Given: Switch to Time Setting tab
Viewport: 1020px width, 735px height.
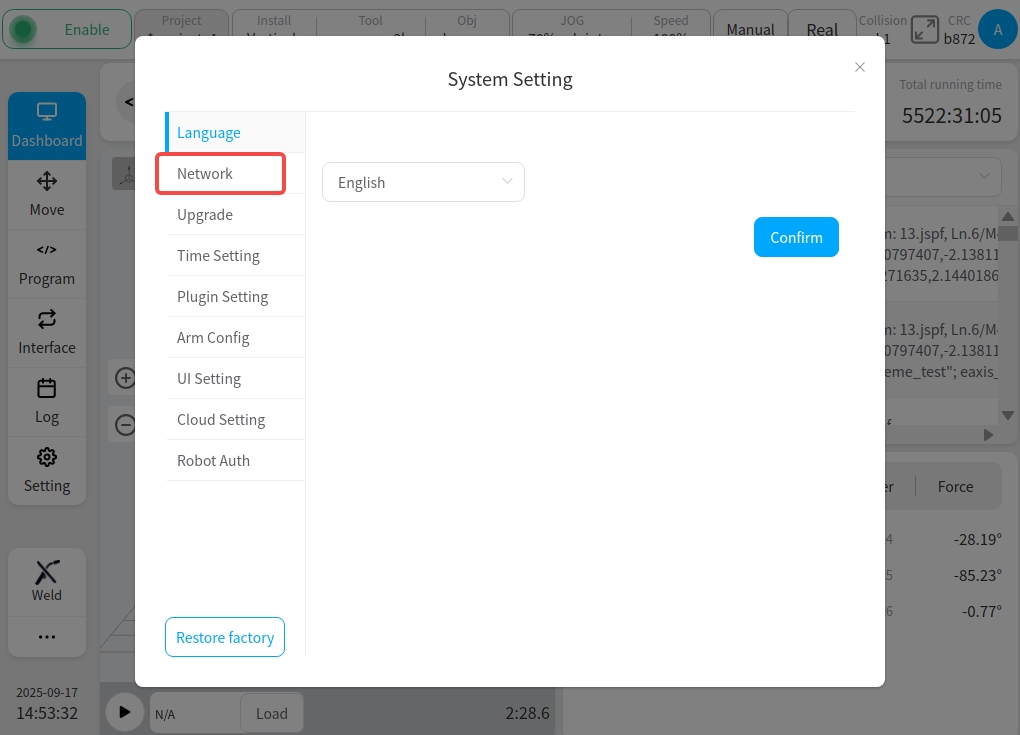Looking at the screenshot, I should click(218, 255).
